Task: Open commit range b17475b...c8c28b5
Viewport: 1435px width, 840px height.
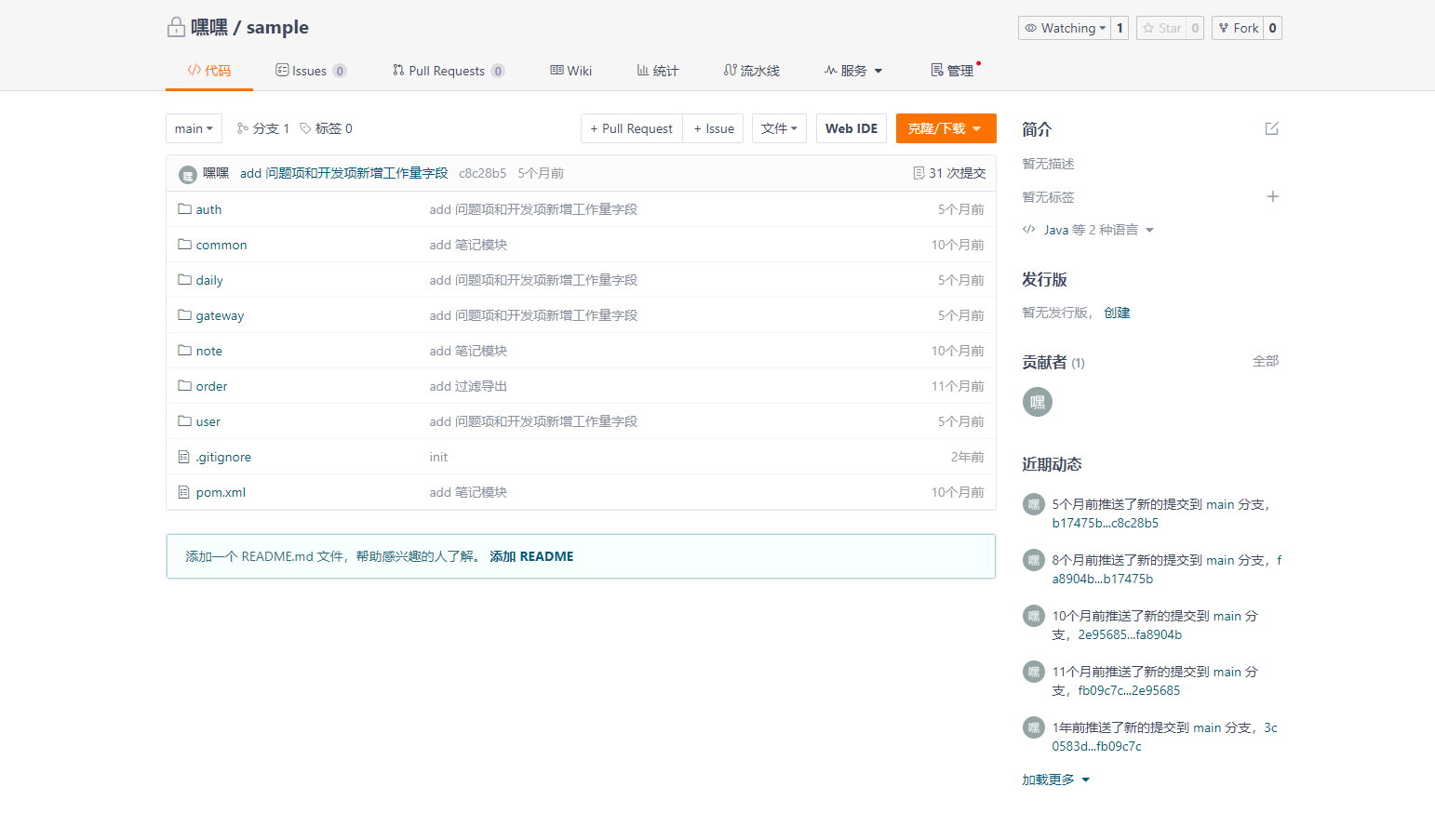Action: click(x=1106, y=523)
